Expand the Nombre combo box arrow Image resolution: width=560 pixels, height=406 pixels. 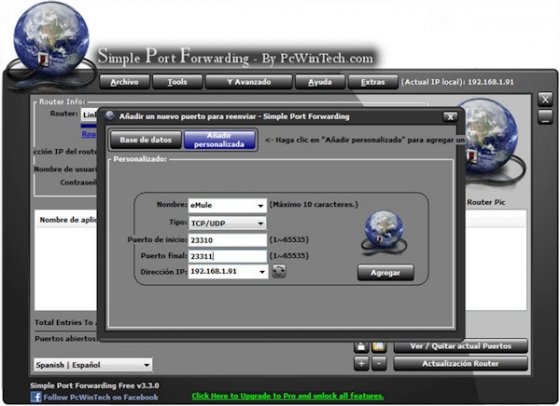pyautogui.click(x=260, y=205)
